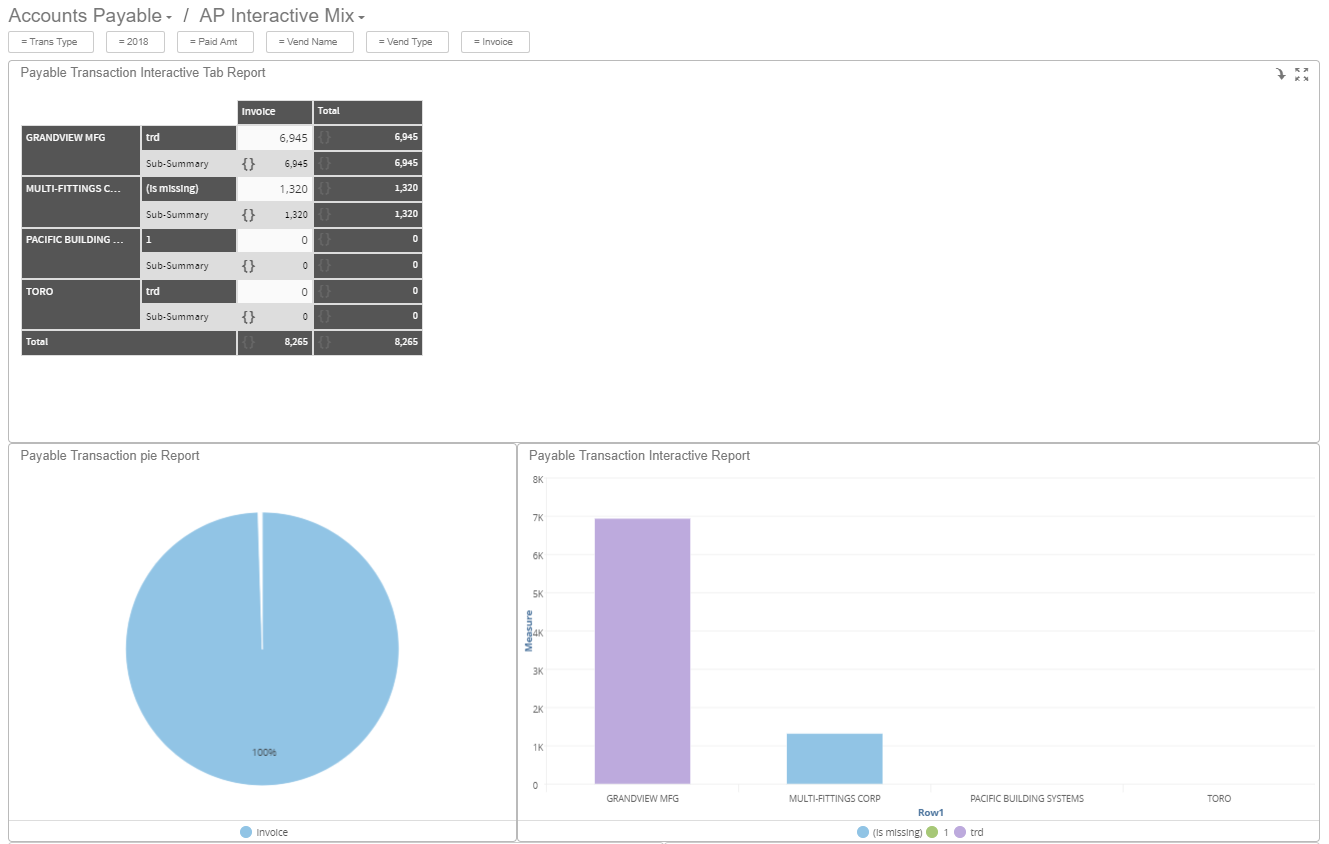1329x844 pixels.
Task: Select the Trans Type filter chip
Action: tap(50, 42)
